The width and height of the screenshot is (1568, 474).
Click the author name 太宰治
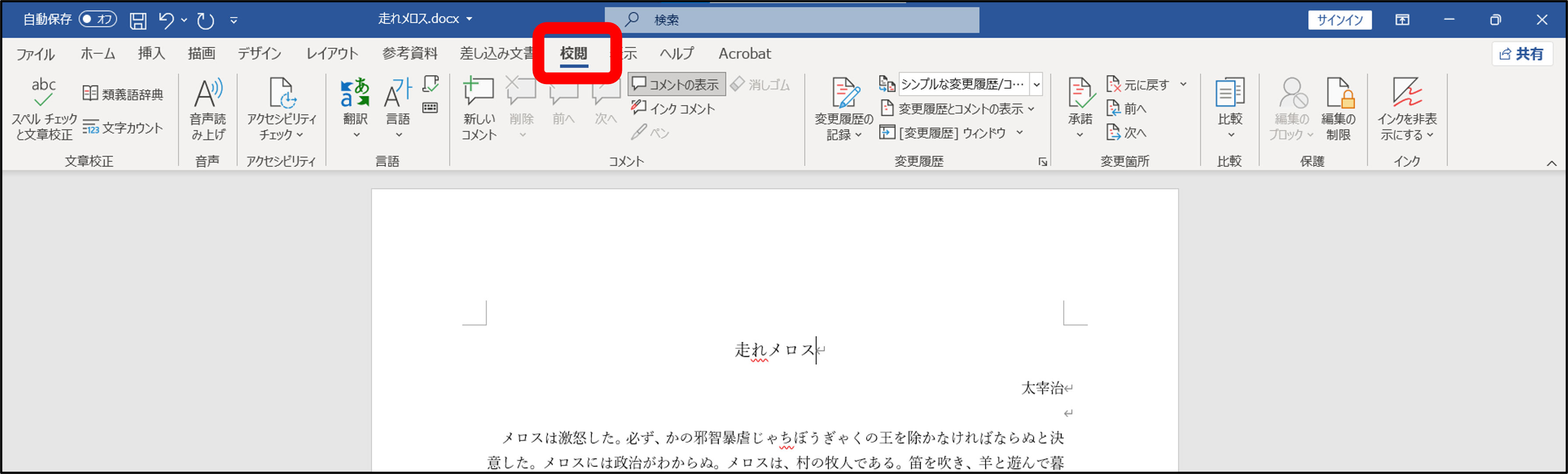click(1042, 388)
